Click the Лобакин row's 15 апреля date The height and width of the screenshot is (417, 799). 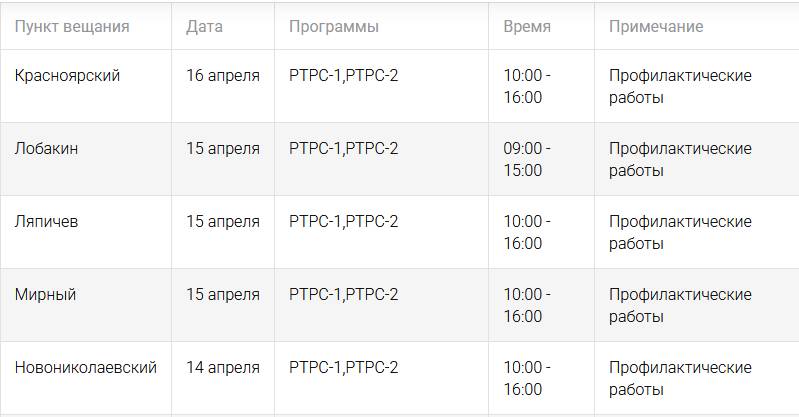point(223,149)
